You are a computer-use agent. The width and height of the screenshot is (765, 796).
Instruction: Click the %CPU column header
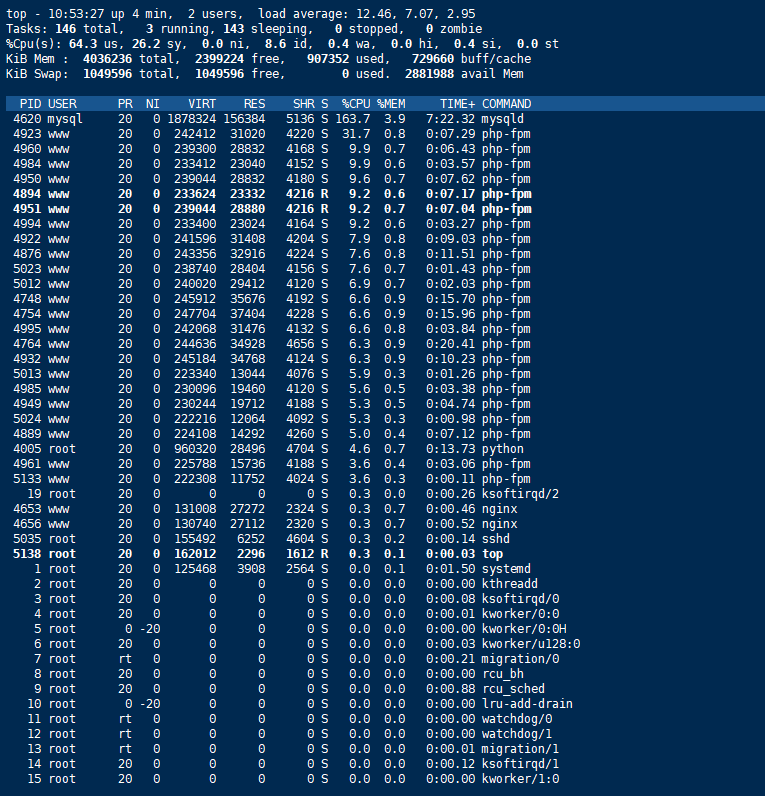pyautogui.click(x=355, y=104)
